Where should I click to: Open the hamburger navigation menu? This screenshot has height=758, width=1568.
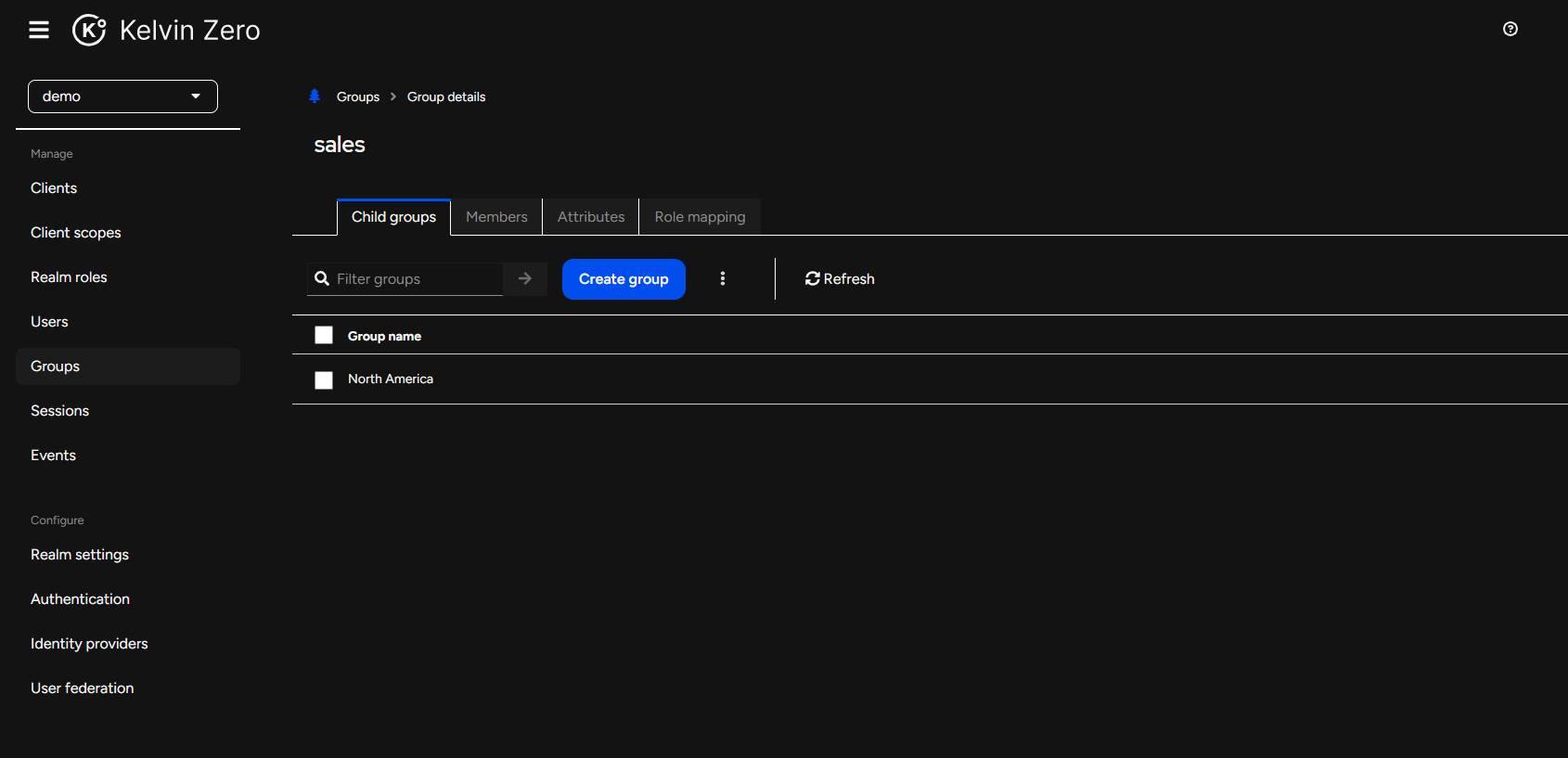[x=39, y=30]
